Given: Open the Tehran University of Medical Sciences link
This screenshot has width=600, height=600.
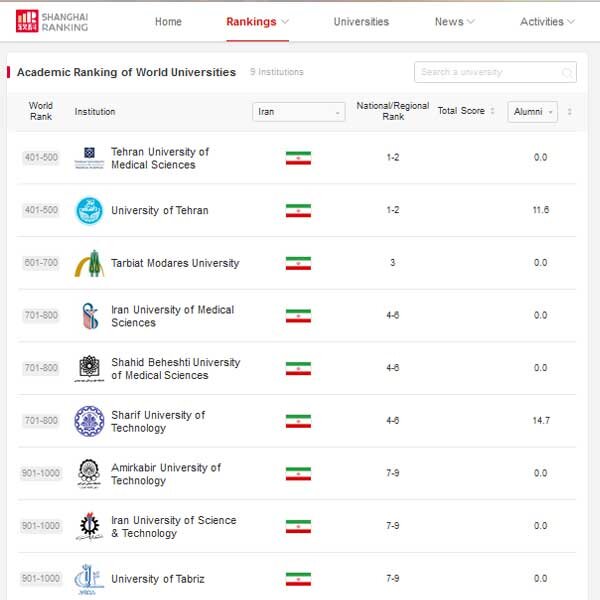Looking at the screenshot, I should point(160,158).
